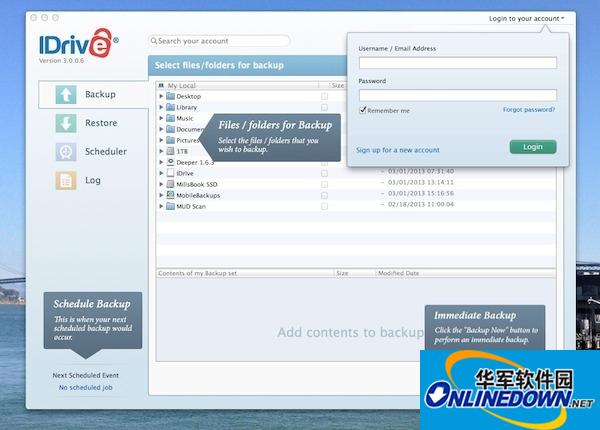Switch to the Scheduler tab

93,152
